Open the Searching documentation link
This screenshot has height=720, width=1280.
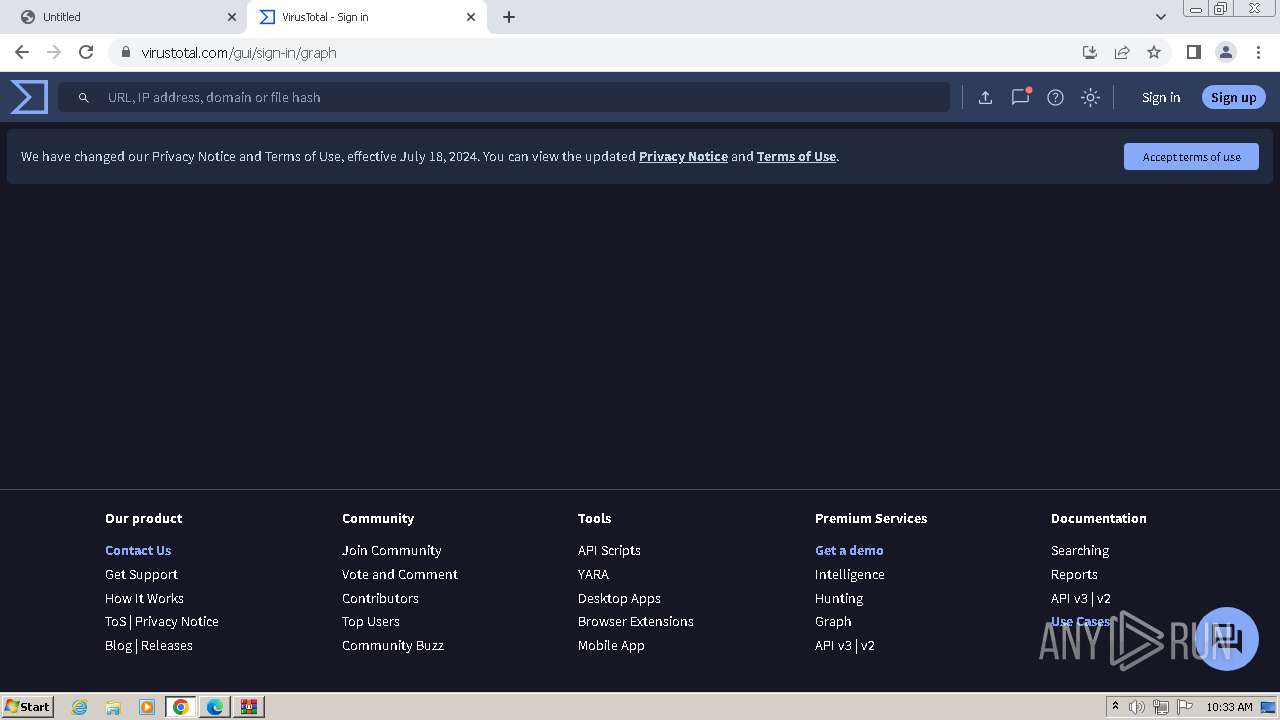(1080, 550)
